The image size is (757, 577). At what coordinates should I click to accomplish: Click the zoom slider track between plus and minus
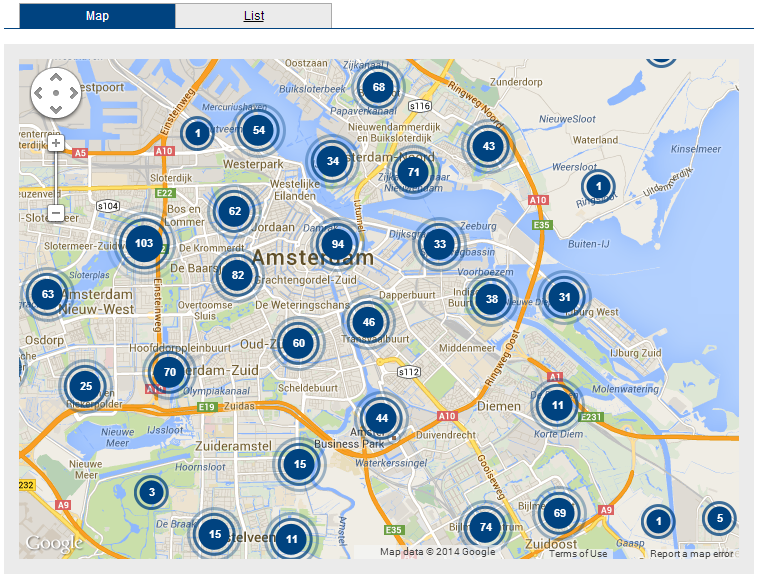point(56,178)
